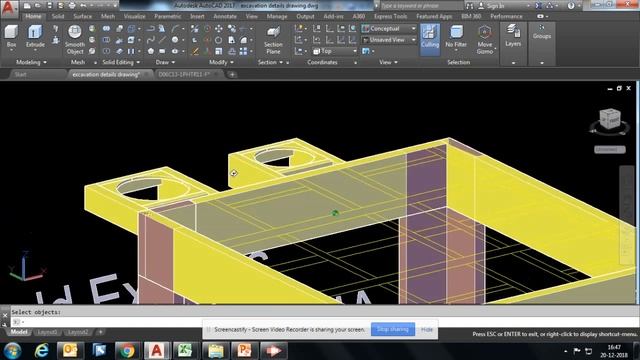Switch to the Solid ribbon tab

(x=58, y=16)
